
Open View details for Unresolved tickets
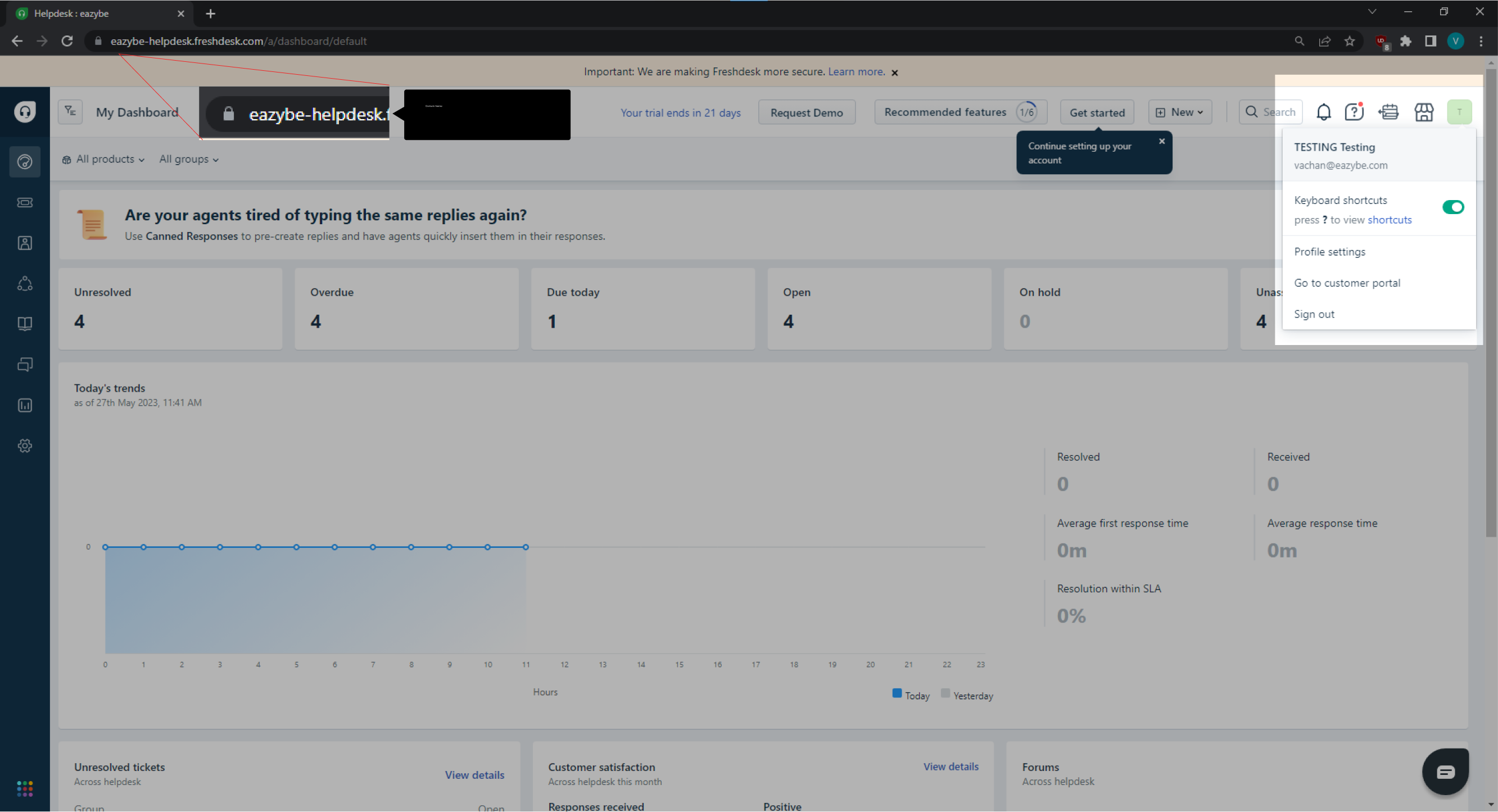(474, 774)
